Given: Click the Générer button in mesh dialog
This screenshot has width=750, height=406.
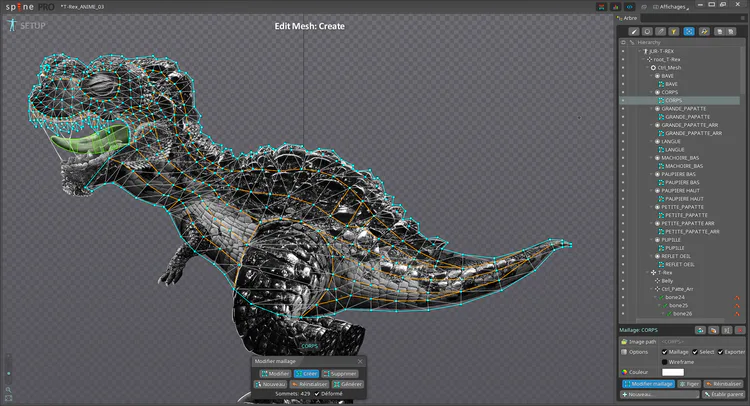Looking at the screenshot, I should pos(348,384).
